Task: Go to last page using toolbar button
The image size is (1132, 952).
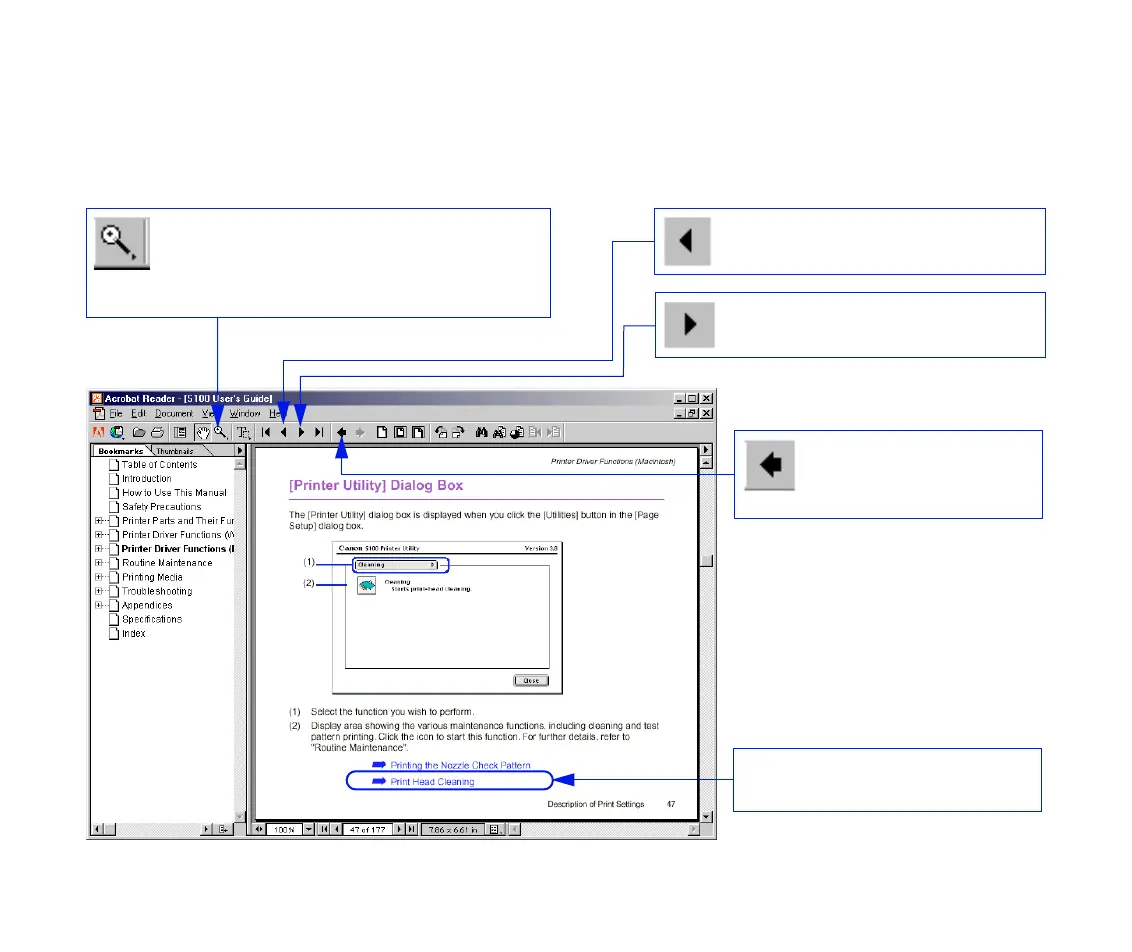Action: pyautogui.click(x=318, y=432)
